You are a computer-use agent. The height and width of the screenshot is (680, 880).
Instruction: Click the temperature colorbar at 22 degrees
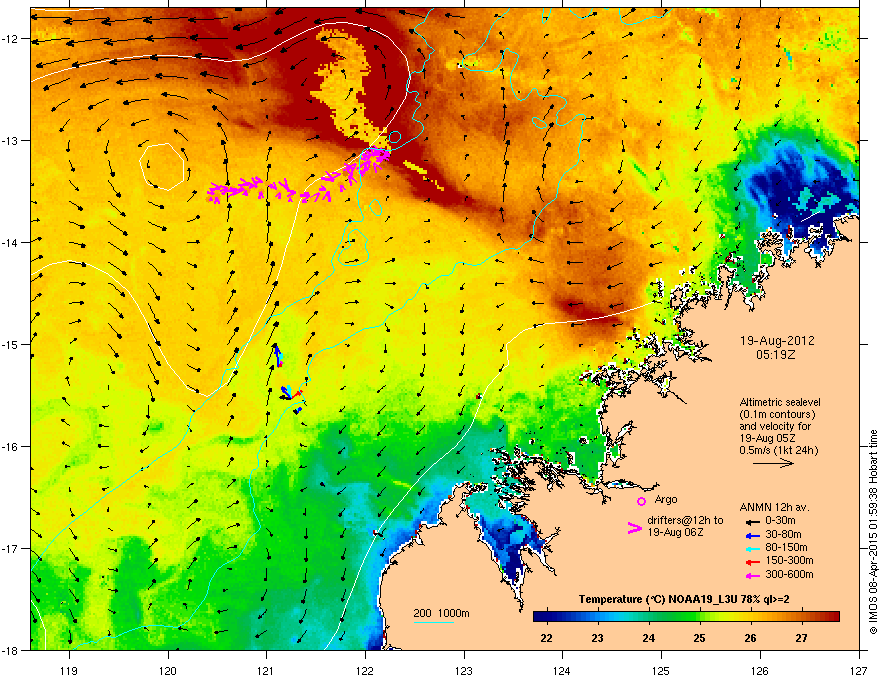pos(546,617)
